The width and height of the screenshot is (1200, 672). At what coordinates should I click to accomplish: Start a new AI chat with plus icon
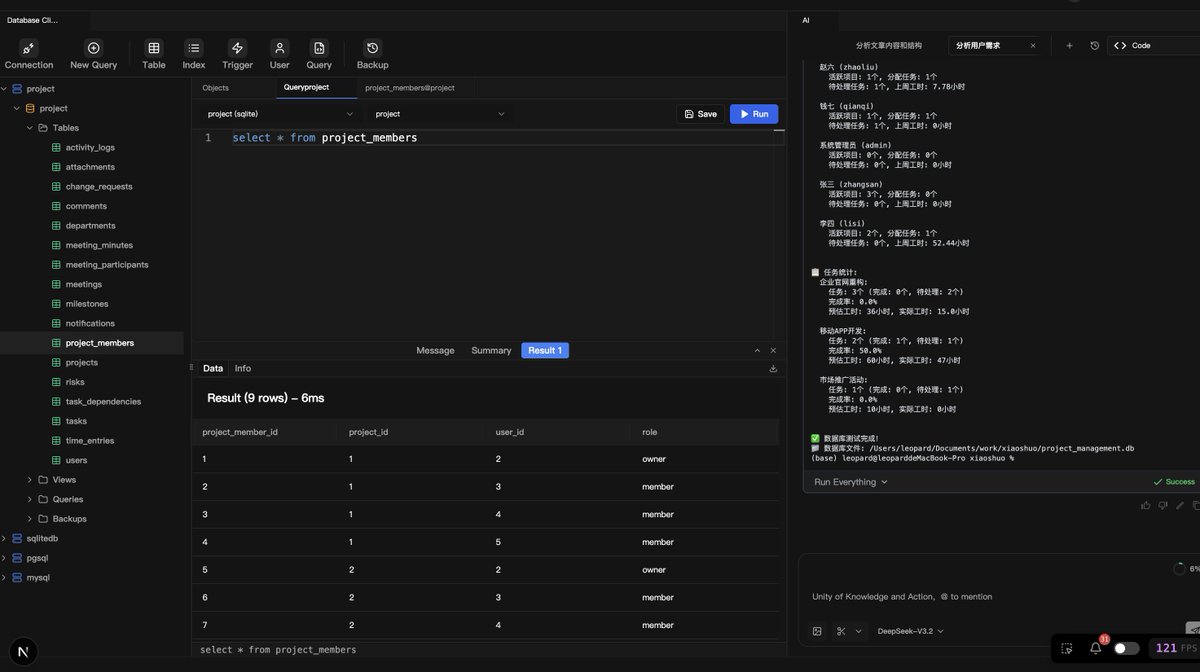[1069, 45]
